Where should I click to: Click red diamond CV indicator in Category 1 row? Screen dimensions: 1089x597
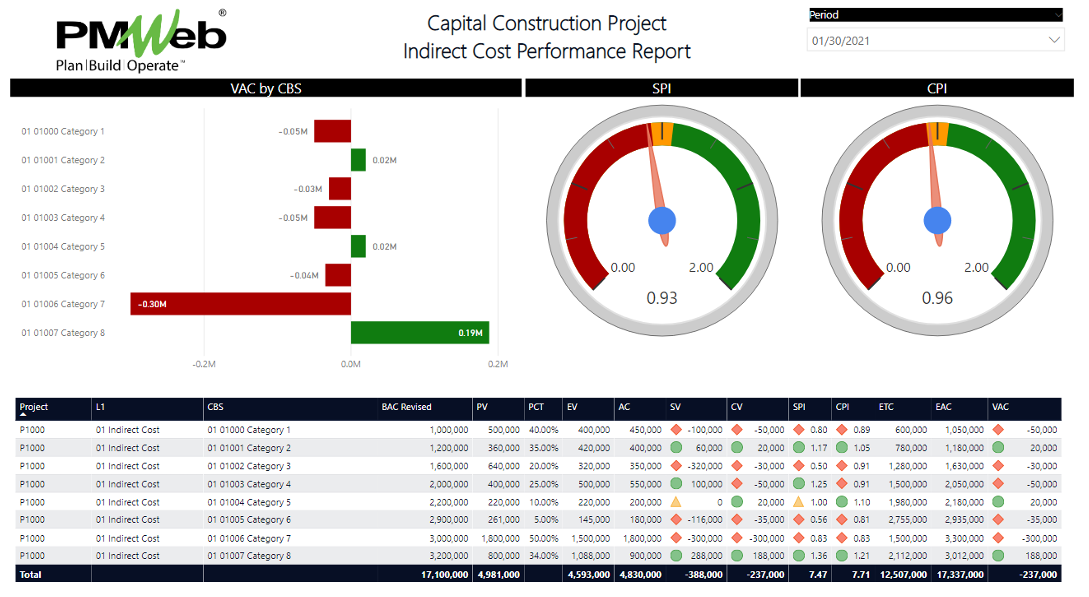[737, 430]
